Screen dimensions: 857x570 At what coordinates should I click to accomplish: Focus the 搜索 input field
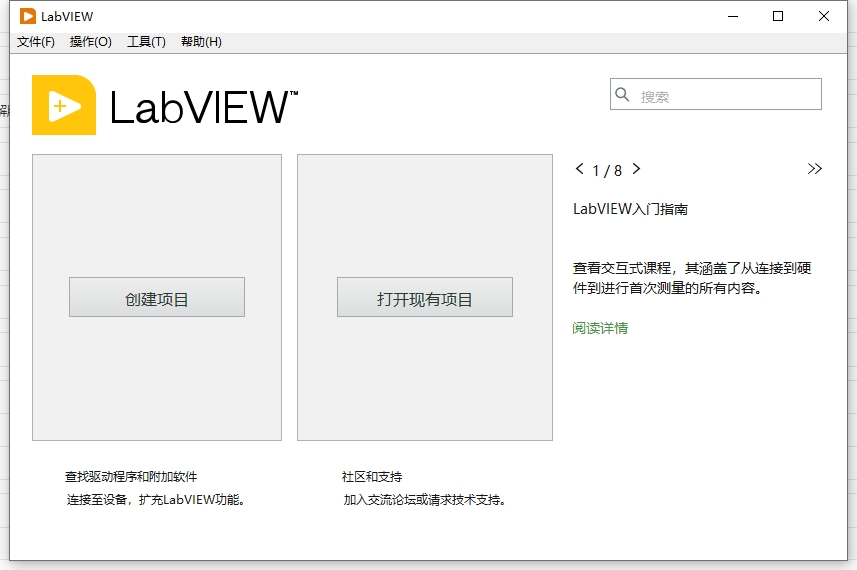[x=726, y=96]
